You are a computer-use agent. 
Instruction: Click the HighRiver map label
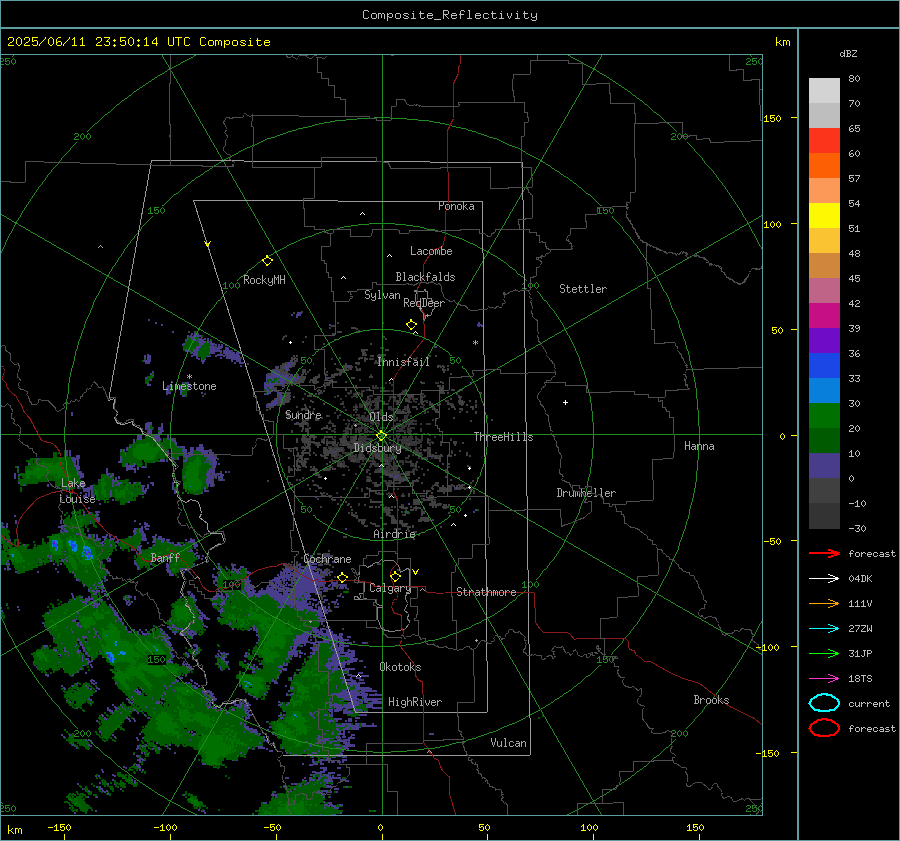(x=415, y=702)
